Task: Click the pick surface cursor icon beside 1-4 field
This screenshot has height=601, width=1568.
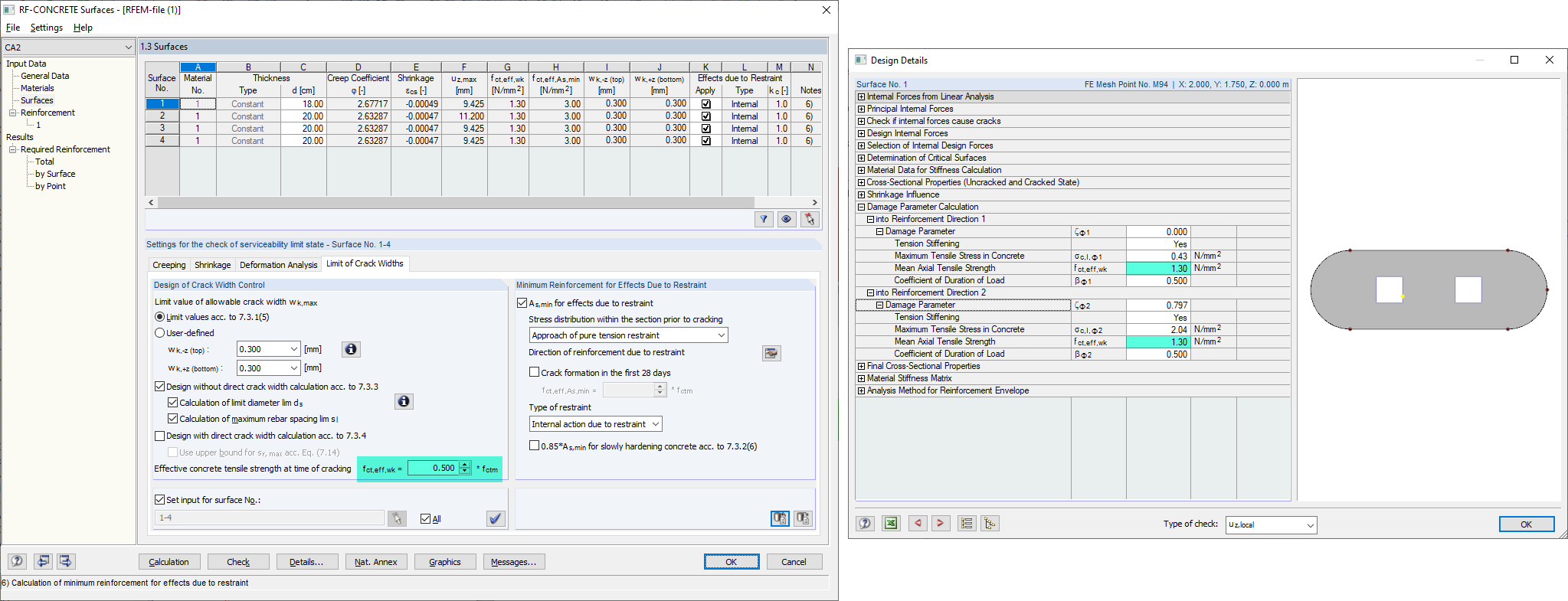Action: pos(397,518)
